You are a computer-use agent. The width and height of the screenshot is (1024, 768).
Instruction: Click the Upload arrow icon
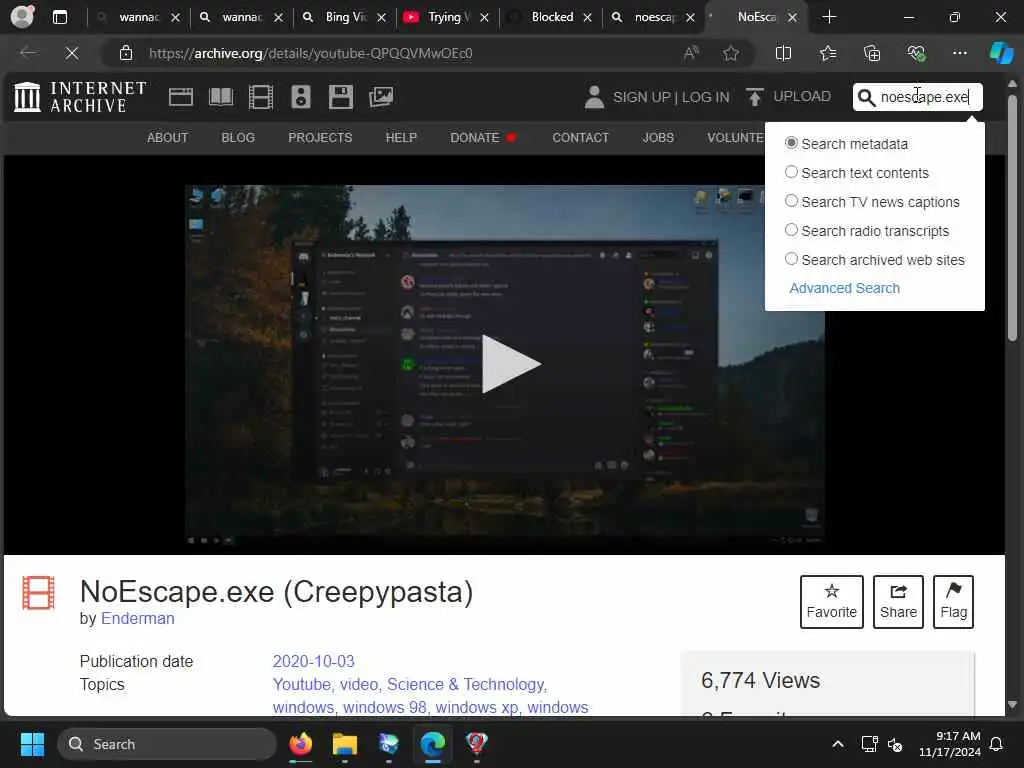(755, 97)
